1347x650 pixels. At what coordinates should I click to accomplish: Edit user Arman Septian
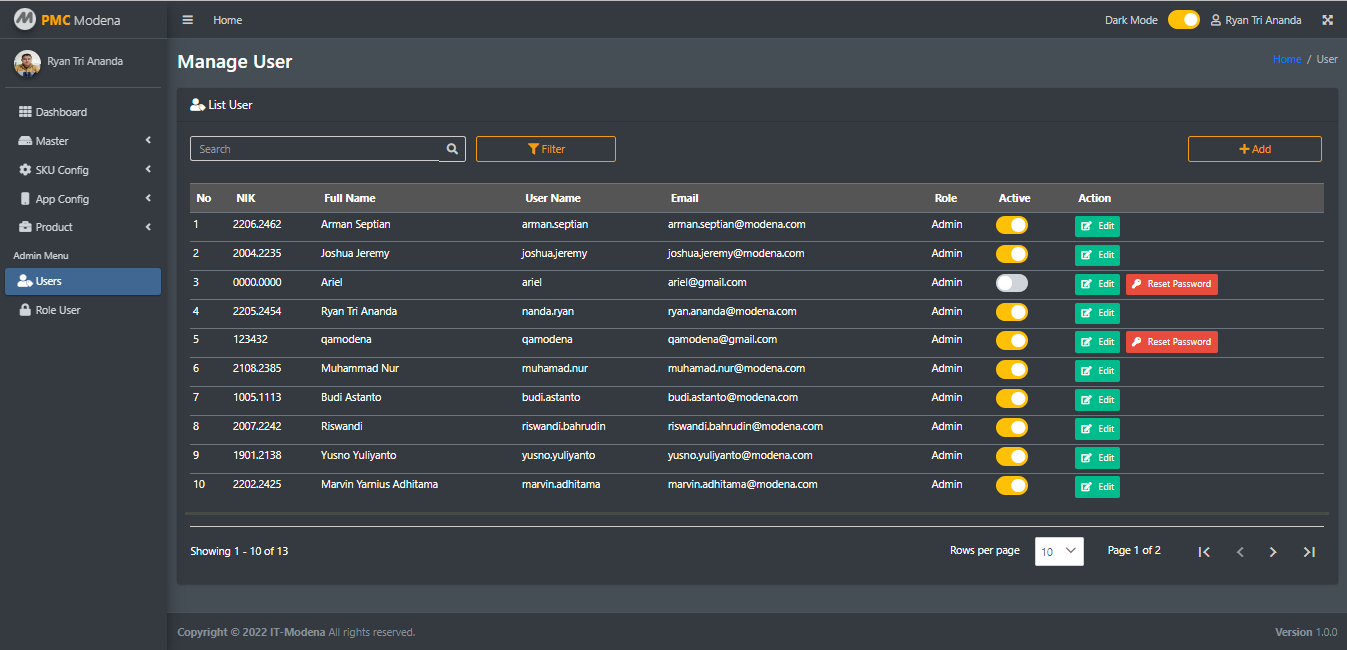coord(1097,226)
